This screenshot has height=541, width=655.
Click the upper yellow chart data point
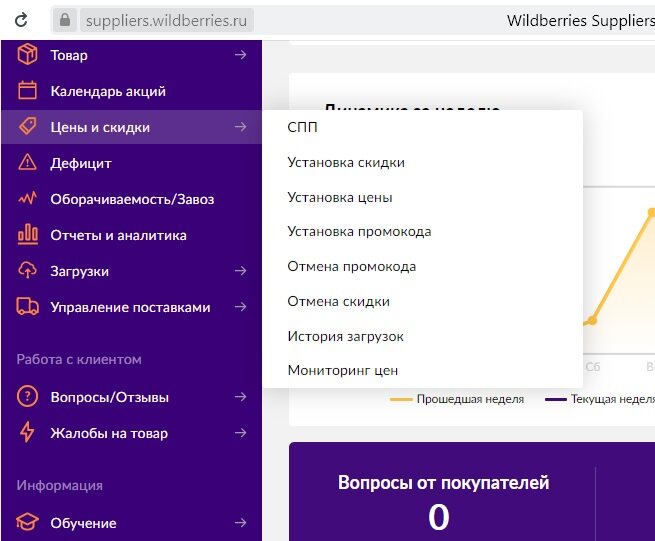651,212
